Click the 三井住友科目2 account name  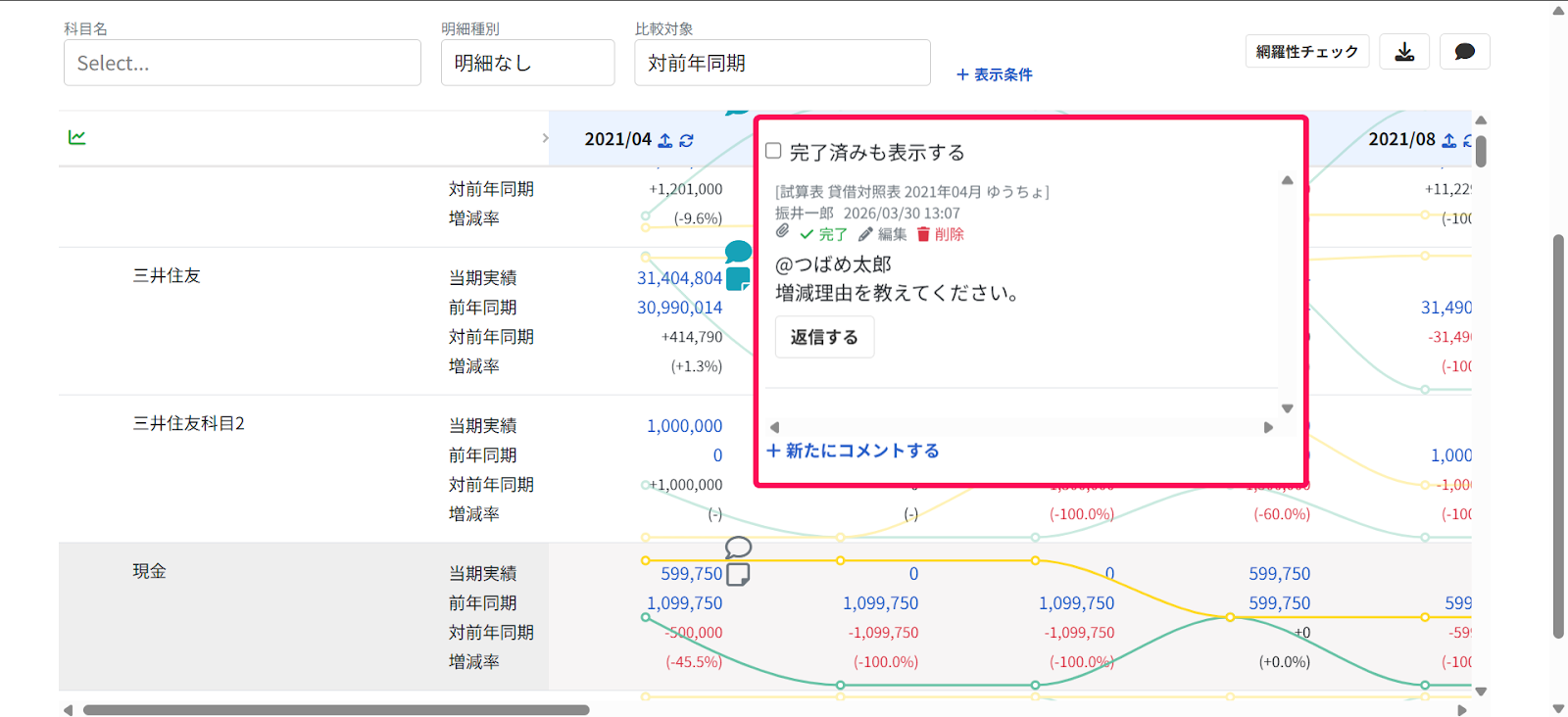click(x=189, y=424)
